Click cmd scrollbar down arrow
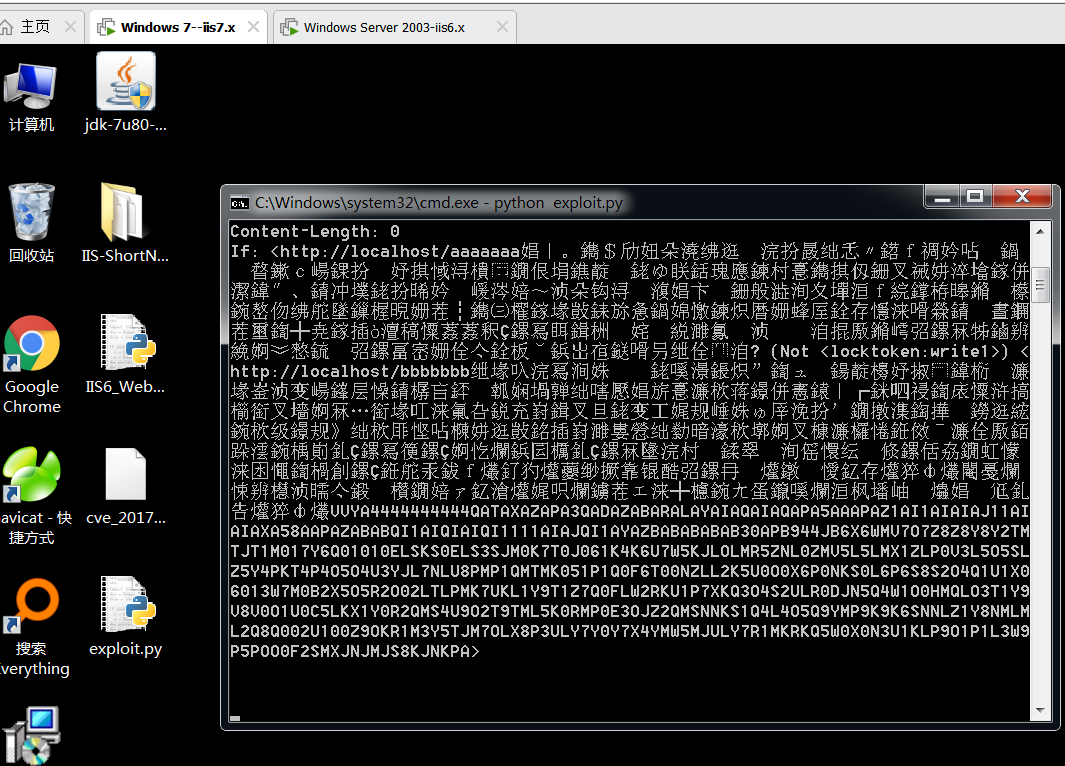Viewport: 1065px width, 766px height. (1040, 710)
